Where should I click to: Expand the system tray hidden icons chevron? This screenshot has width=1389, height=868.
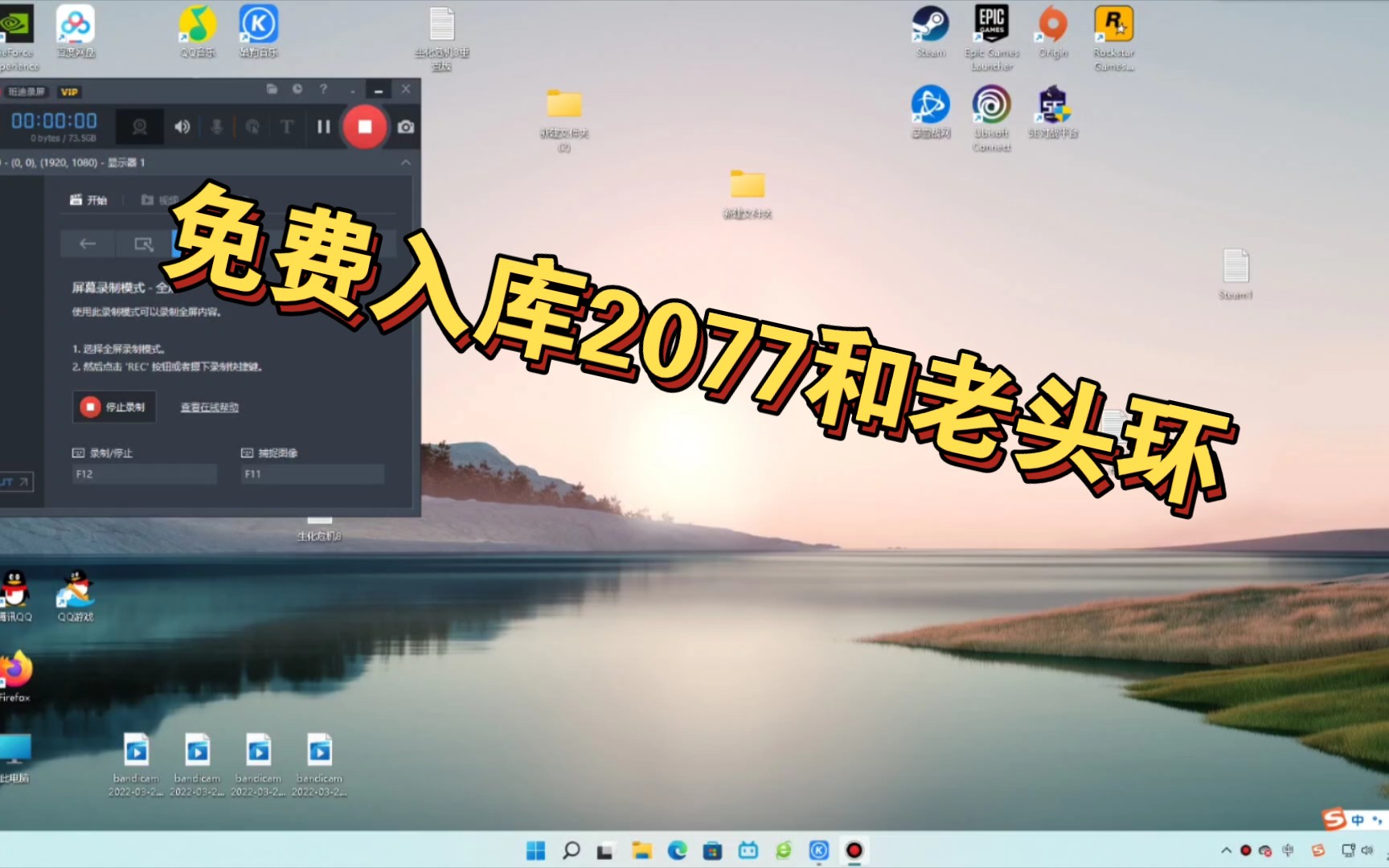(1226, 850)
